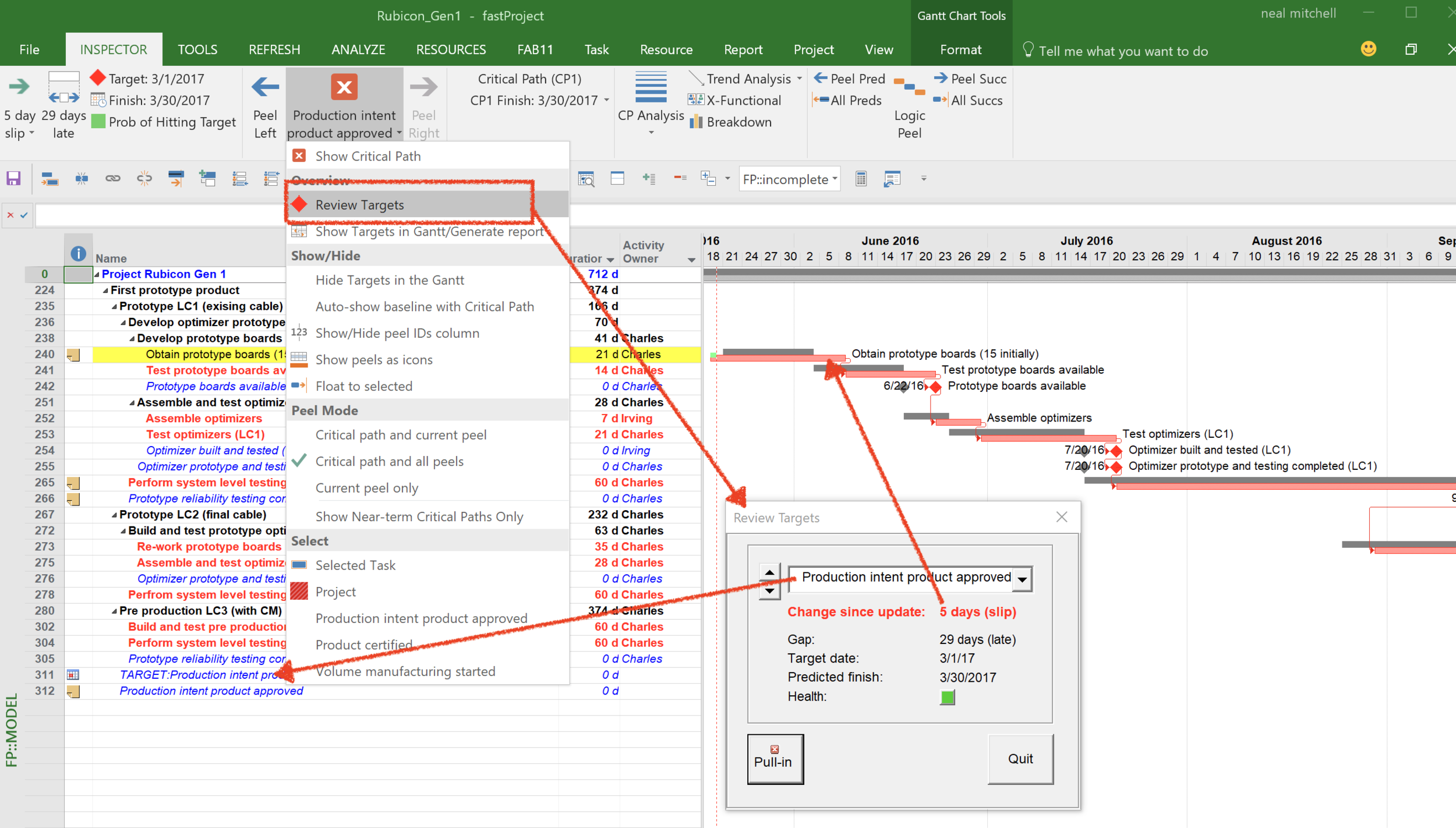The width and height of the screenshot is (1456, 828).
Task: Collapse Prototype LC2 (final cable) group
Action: [x=115, y=515]
